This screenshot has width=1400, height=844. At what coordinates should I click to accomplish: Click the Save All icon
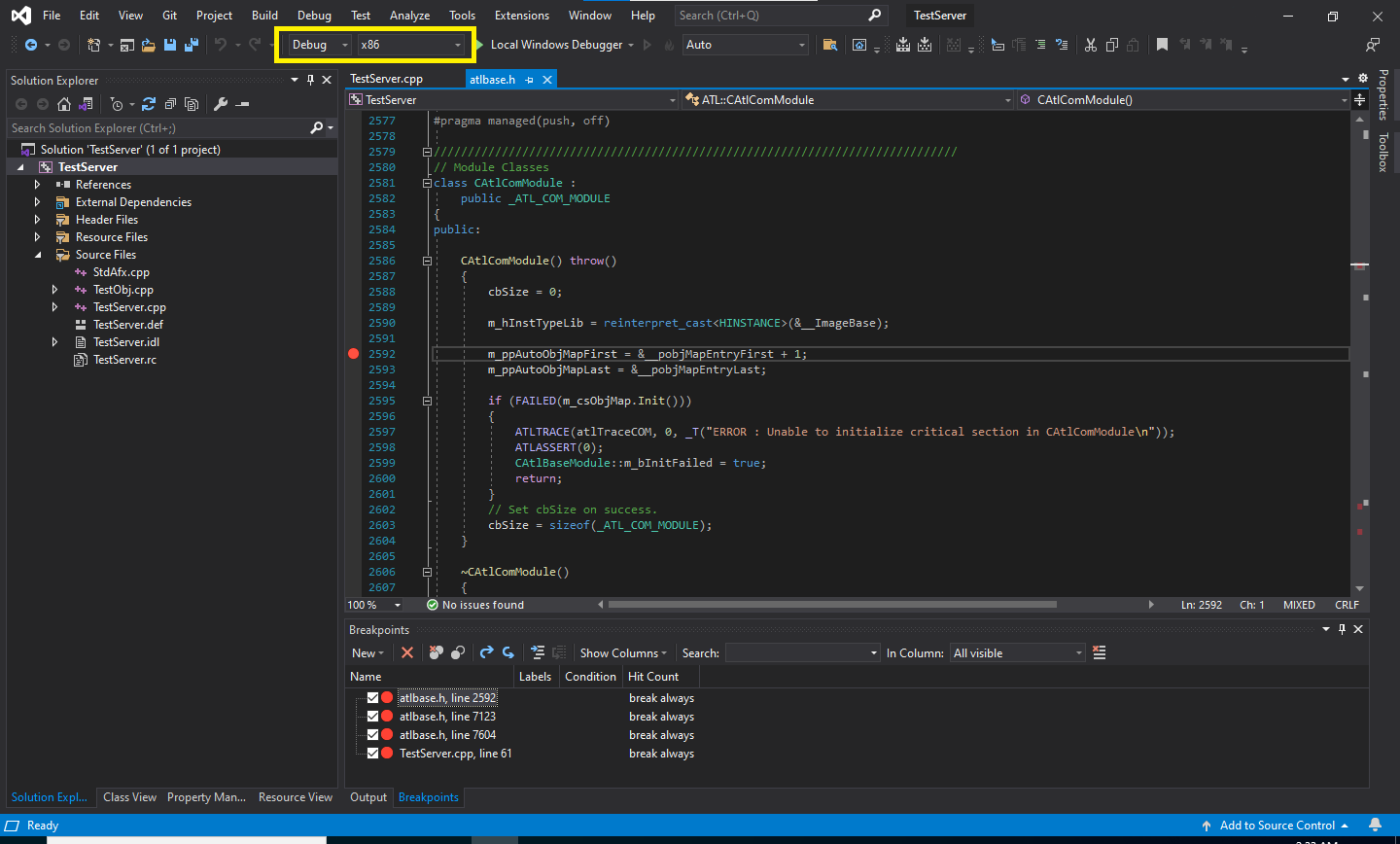pyautogui.click(x=192, y=45)
